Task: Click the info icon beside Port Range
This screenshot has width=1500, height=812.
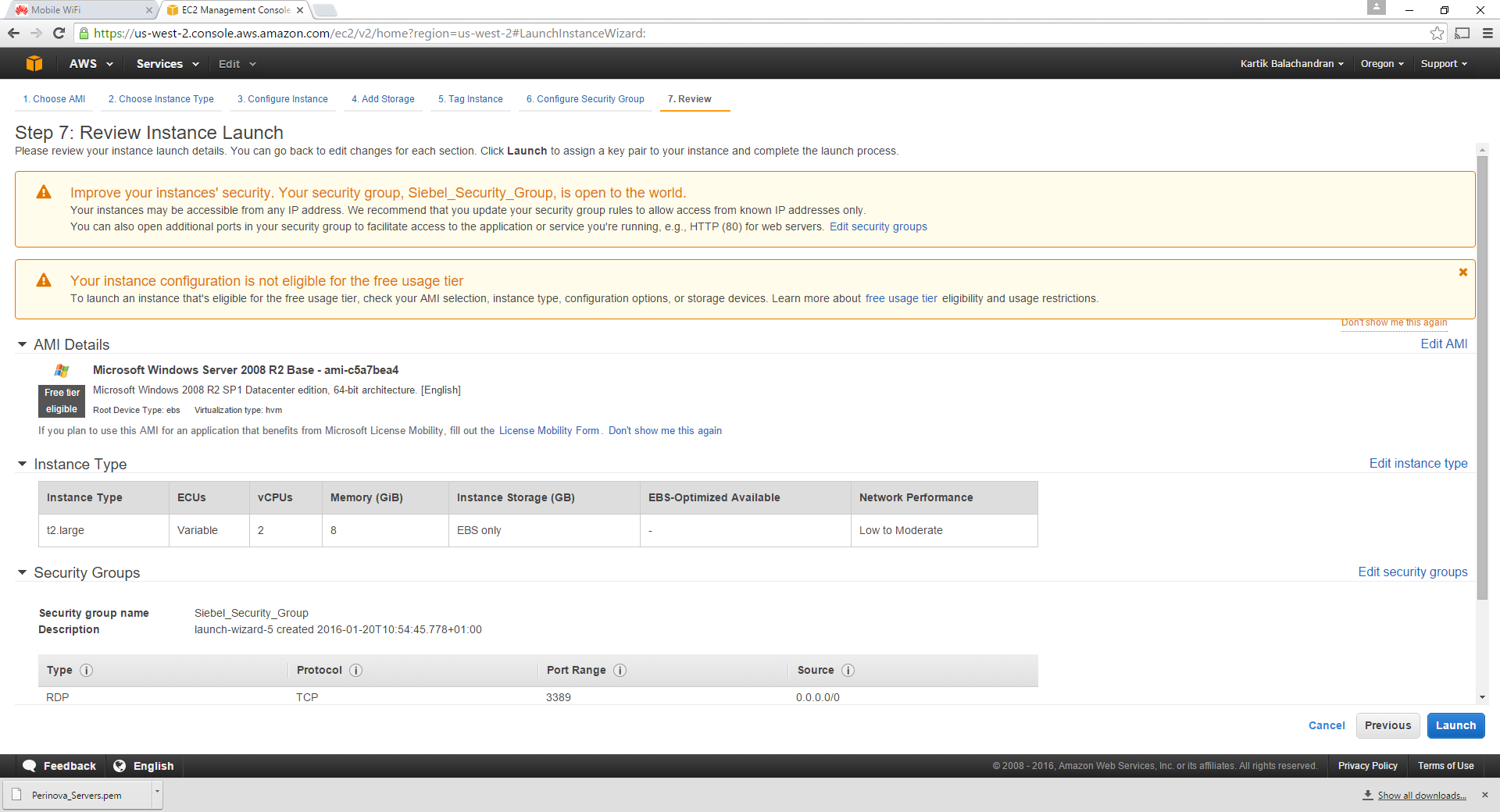Action: pos(620,670)
